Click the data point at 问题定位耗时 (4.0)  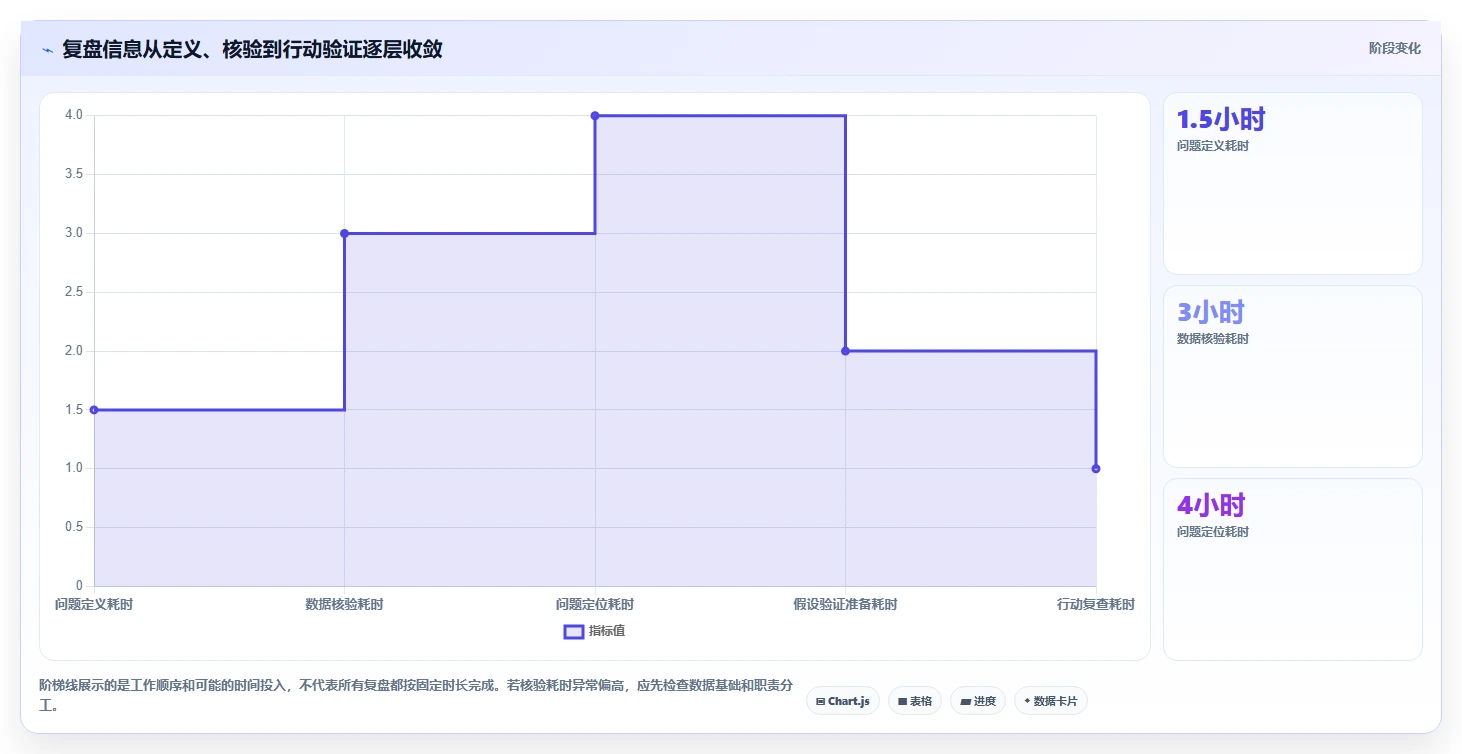point(595,116)
